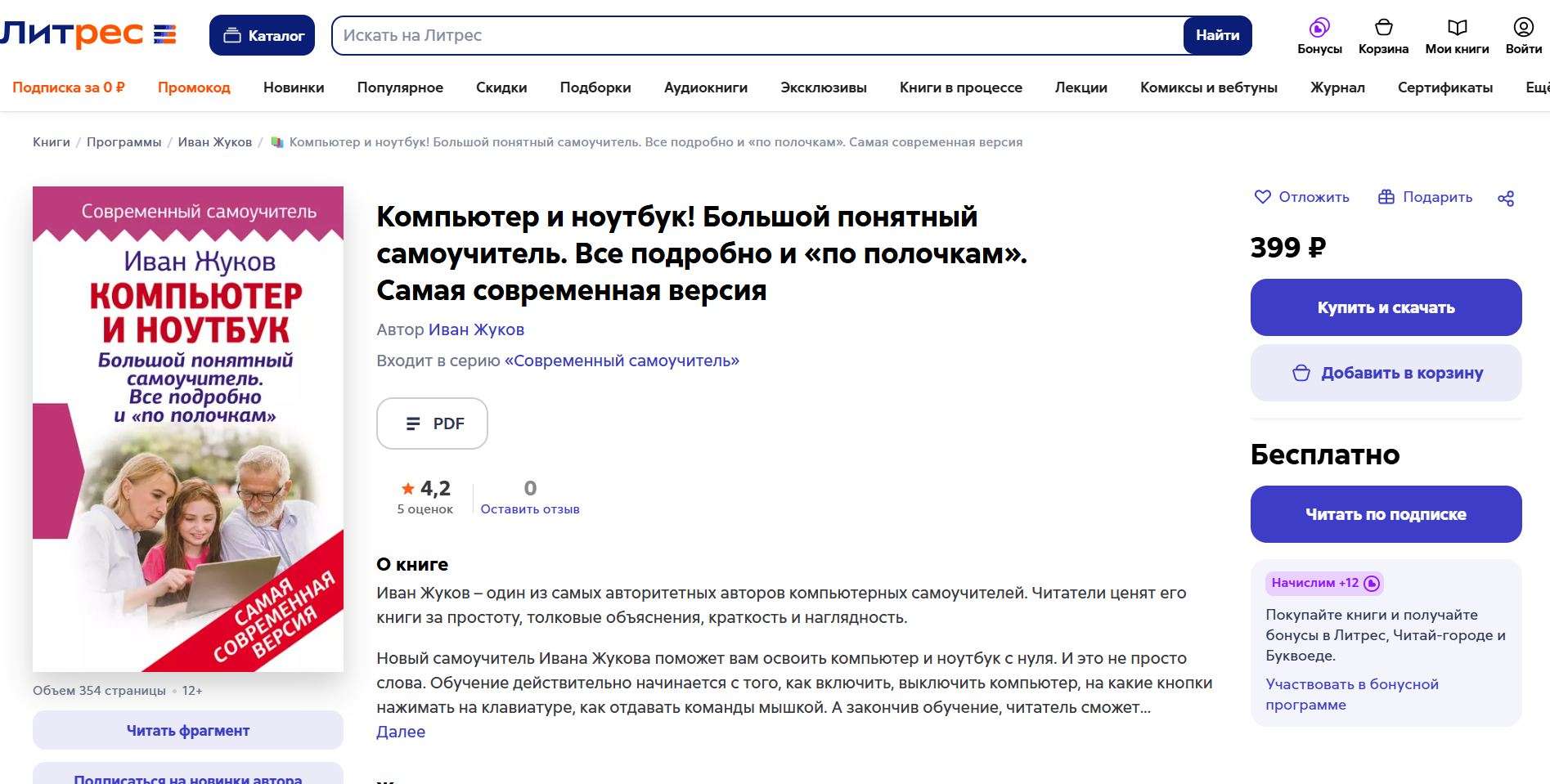1550x784 pixels.
Task: Open the «Современный самоучитель» series link
Action: [x=622, y=361]
